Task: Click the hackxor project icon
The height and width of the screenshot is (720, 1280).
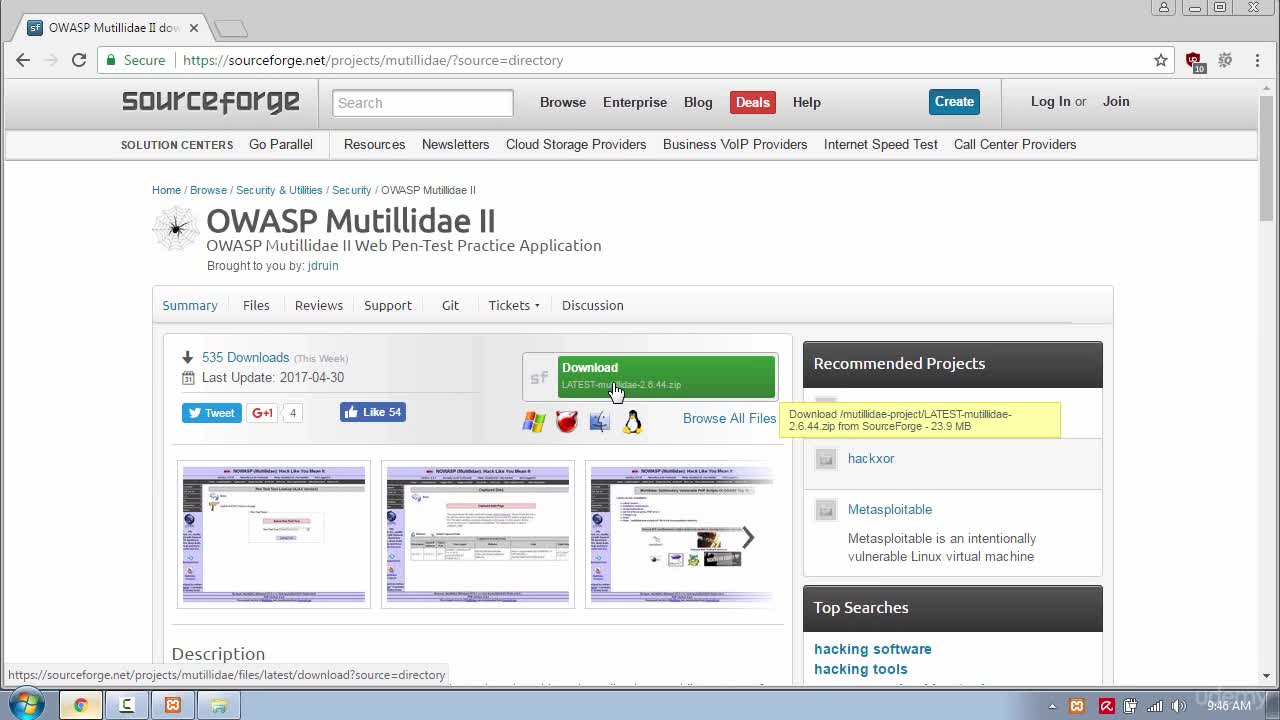Action: (826, 459)
